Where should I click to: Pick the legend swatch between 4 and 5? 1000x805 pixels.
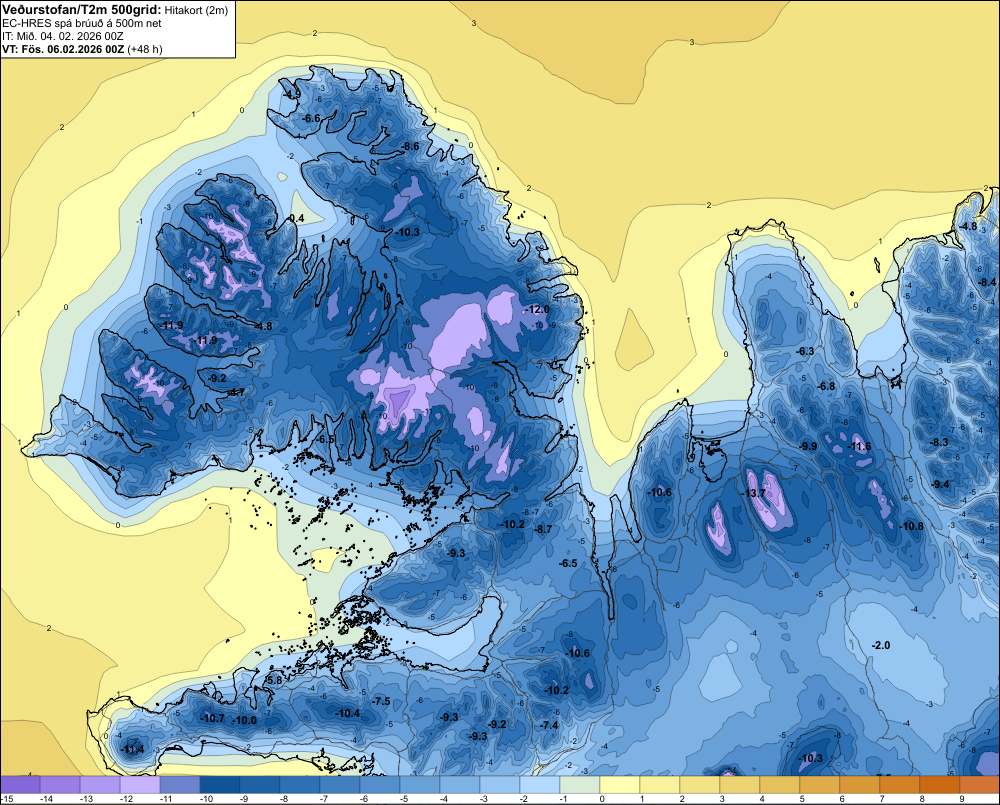tap(780, 785)
